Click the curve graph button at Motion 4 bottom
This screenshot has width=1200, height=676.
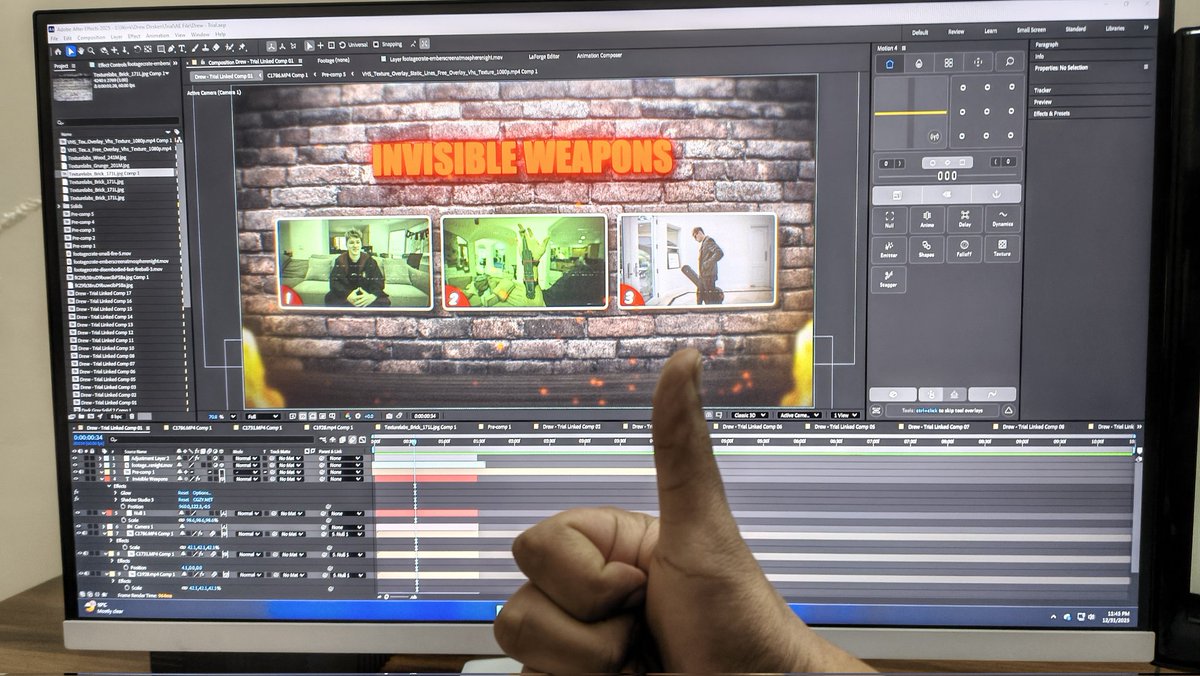click(993, 395)
